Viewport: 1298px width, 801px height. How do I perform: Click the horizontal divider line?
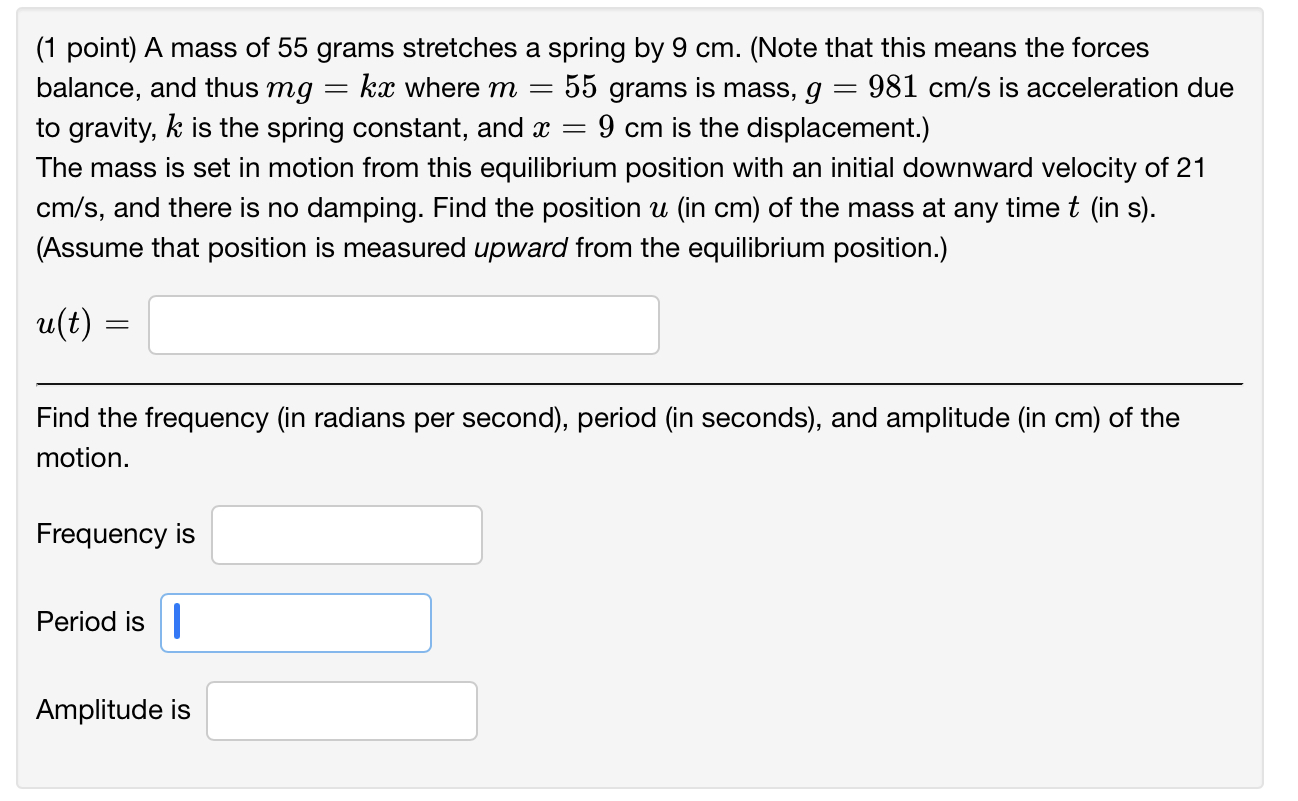640,381
